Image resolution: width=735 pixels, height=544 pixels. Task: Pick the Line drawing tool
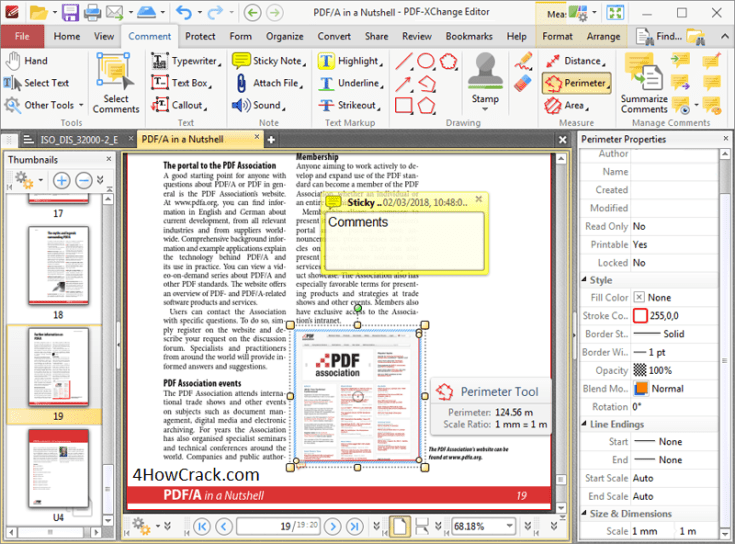[x=404, y=61]
